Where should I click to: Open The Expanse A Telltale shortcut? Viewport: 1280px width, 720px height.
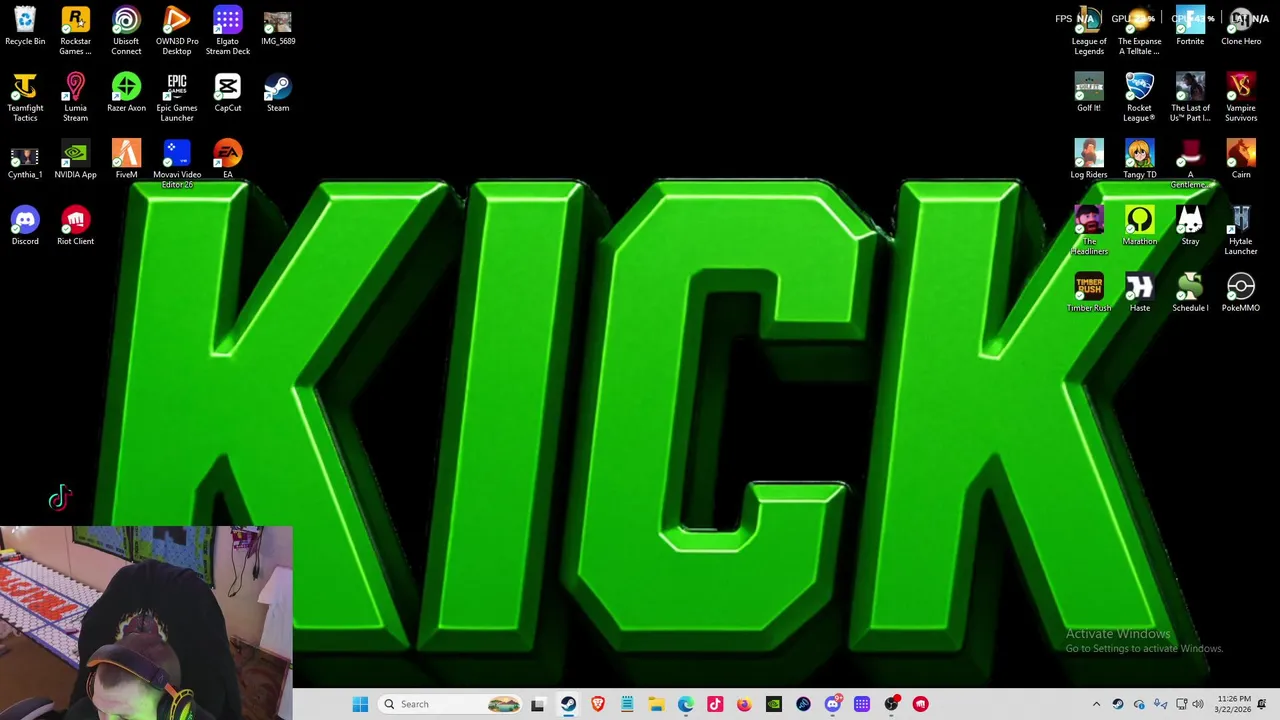(1140, 31)
